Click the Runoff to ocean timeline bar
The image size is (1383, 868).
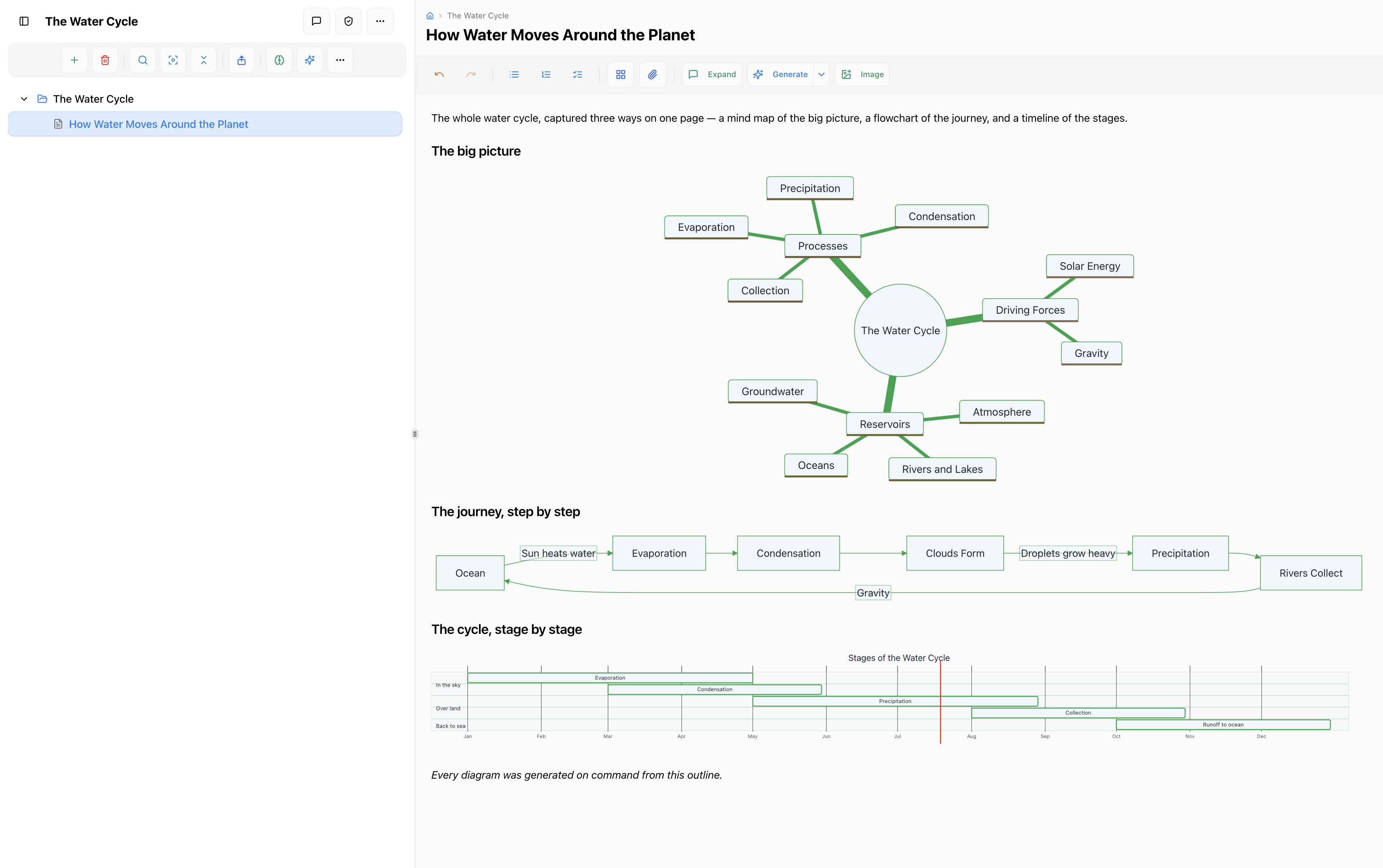pos(1223,725)
